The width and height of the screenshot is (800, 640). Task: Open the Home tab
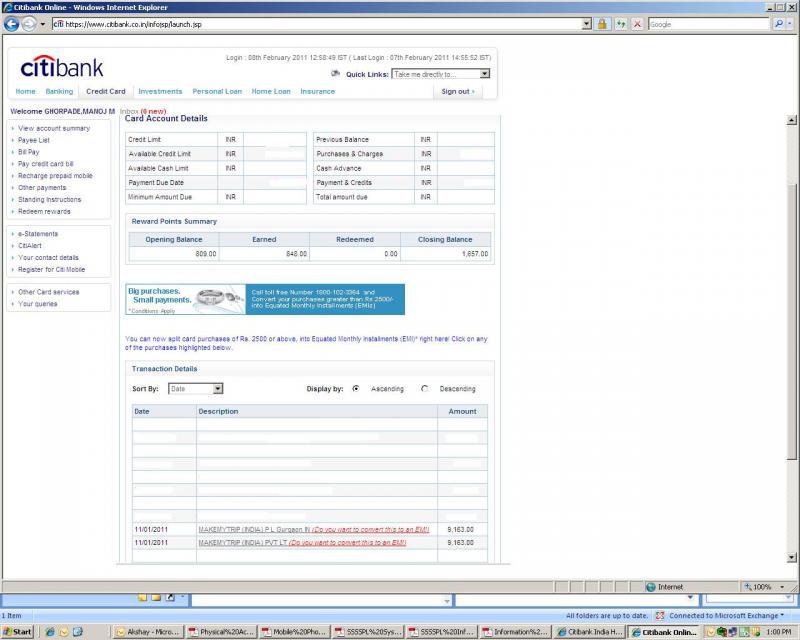coord(26,91)
